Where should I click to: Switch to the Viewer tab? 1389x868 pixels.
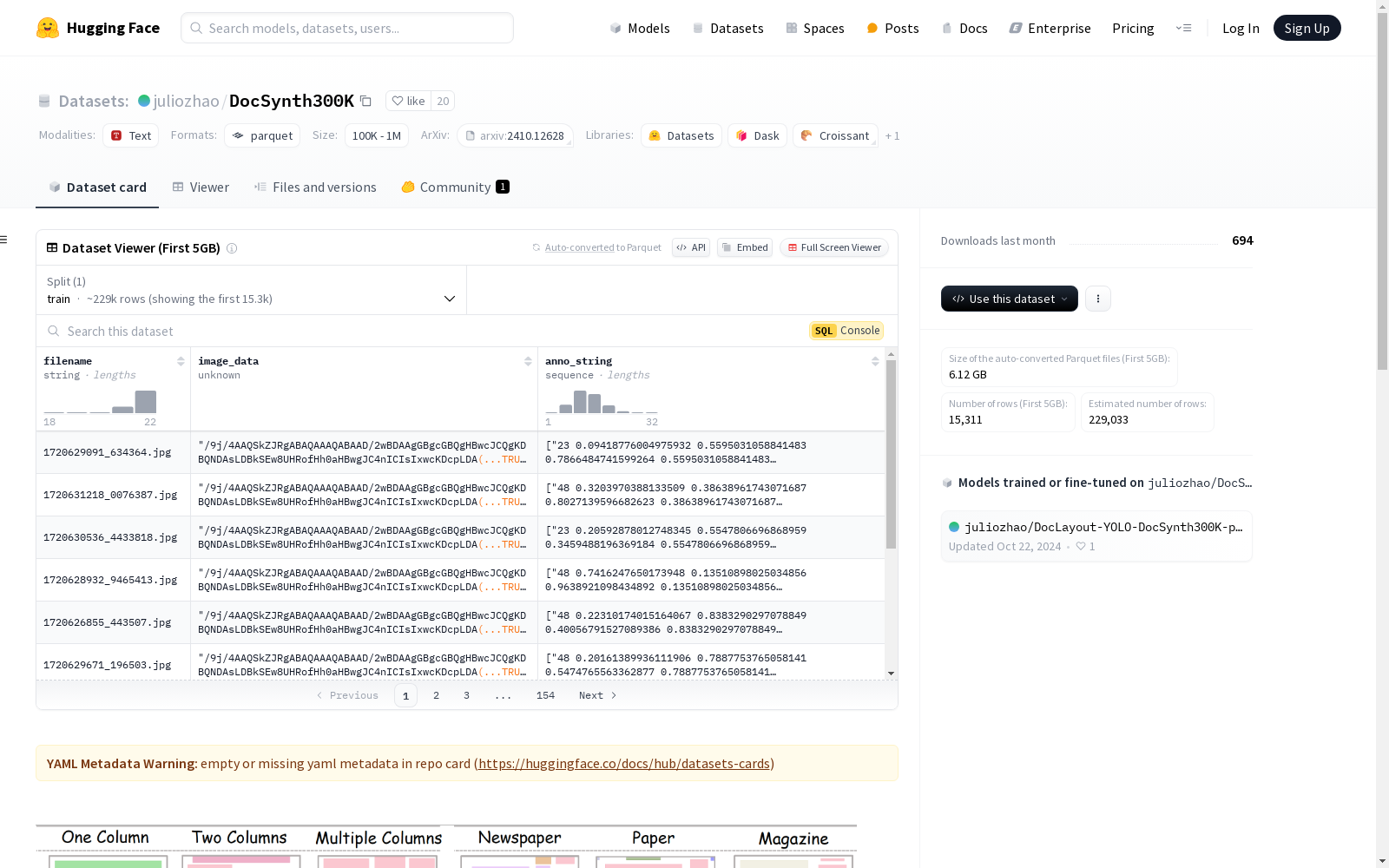pyautogui.click(x=201, y=187)
